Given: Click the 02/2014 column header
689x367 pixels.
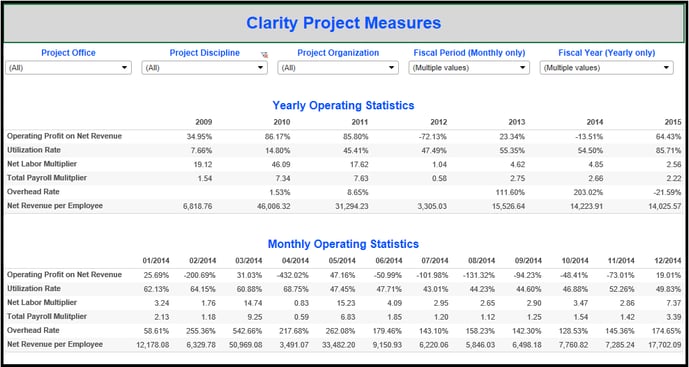Looking at the screenshot, I should click(x=203, y=261).
